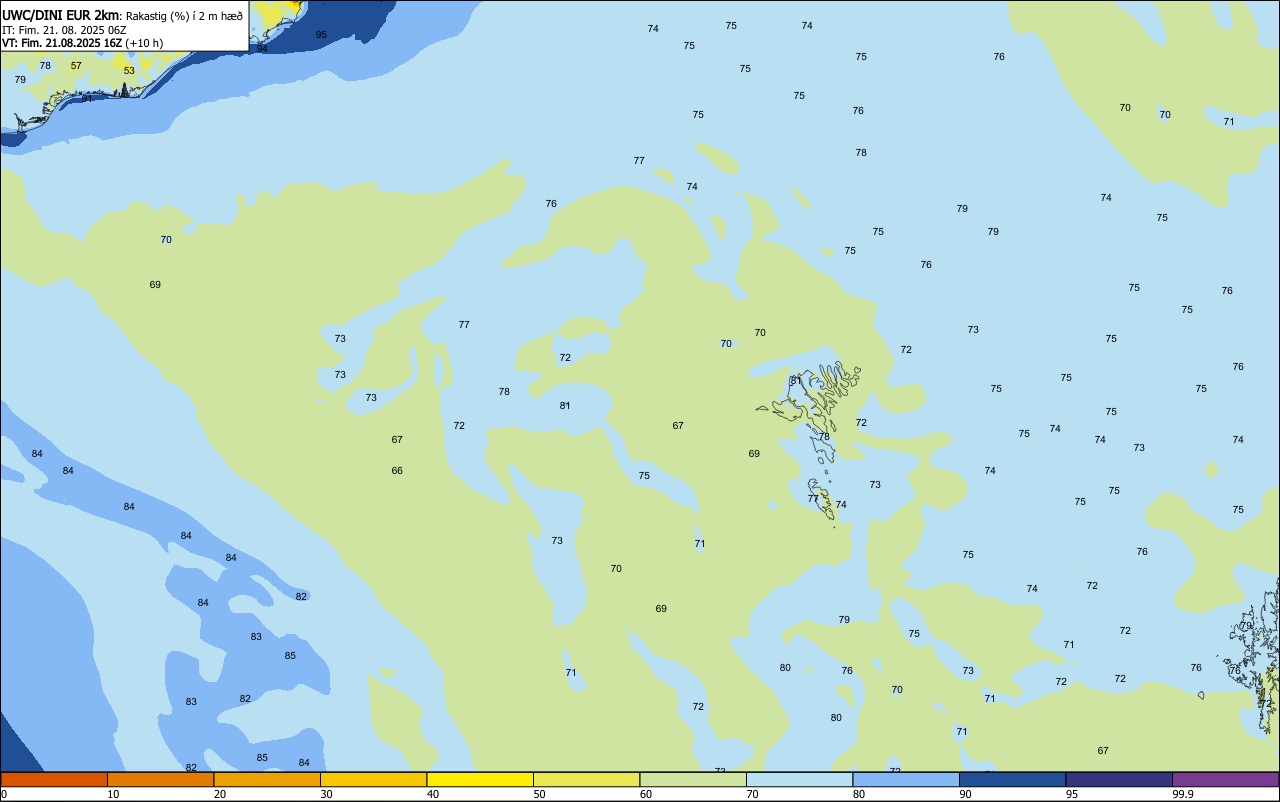
Task: Click the 80–90 medium blue legend segment
Action: click(906, 779)
